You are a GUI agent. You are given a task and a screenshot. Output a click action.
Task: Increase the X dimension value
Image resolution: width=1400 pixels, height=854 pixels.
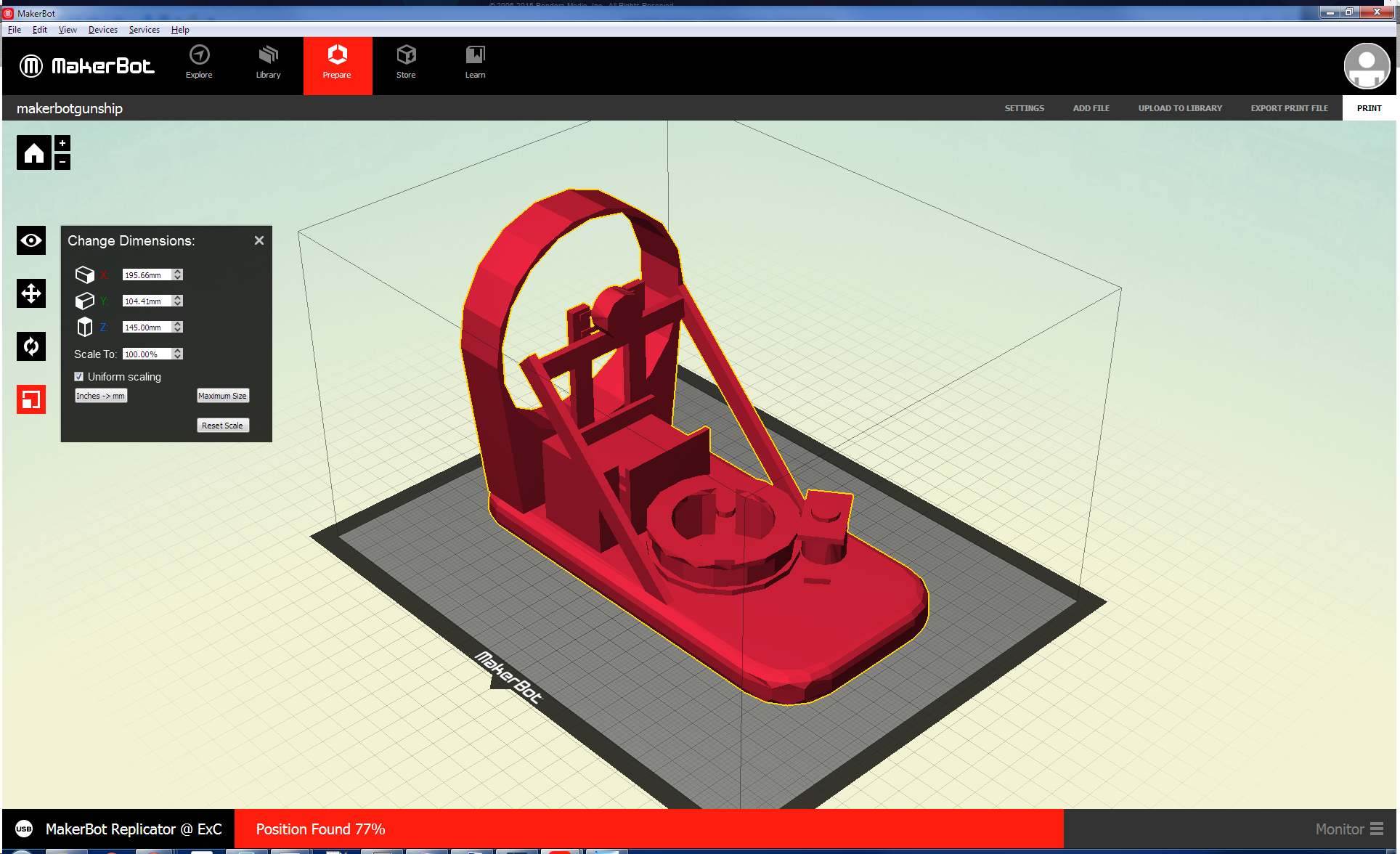[178, 272]
